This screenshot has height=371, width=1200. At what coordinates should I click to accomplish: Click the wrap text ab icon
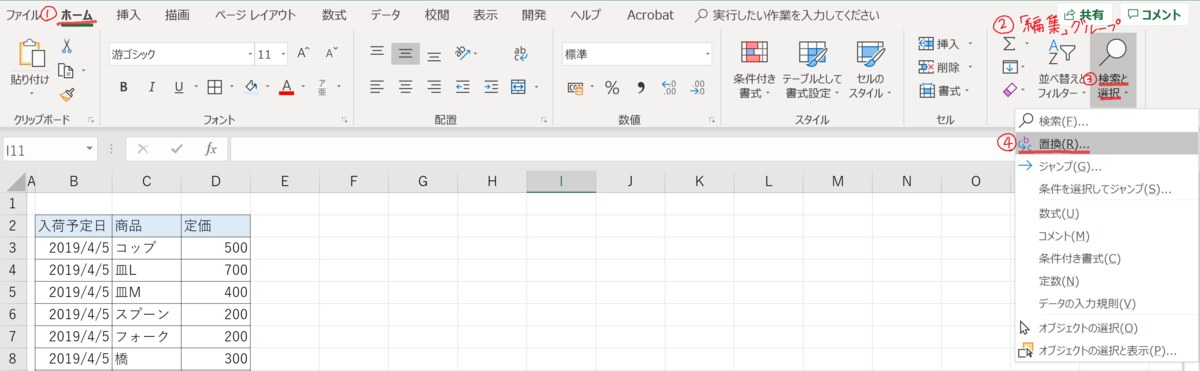tap(521, 53)
